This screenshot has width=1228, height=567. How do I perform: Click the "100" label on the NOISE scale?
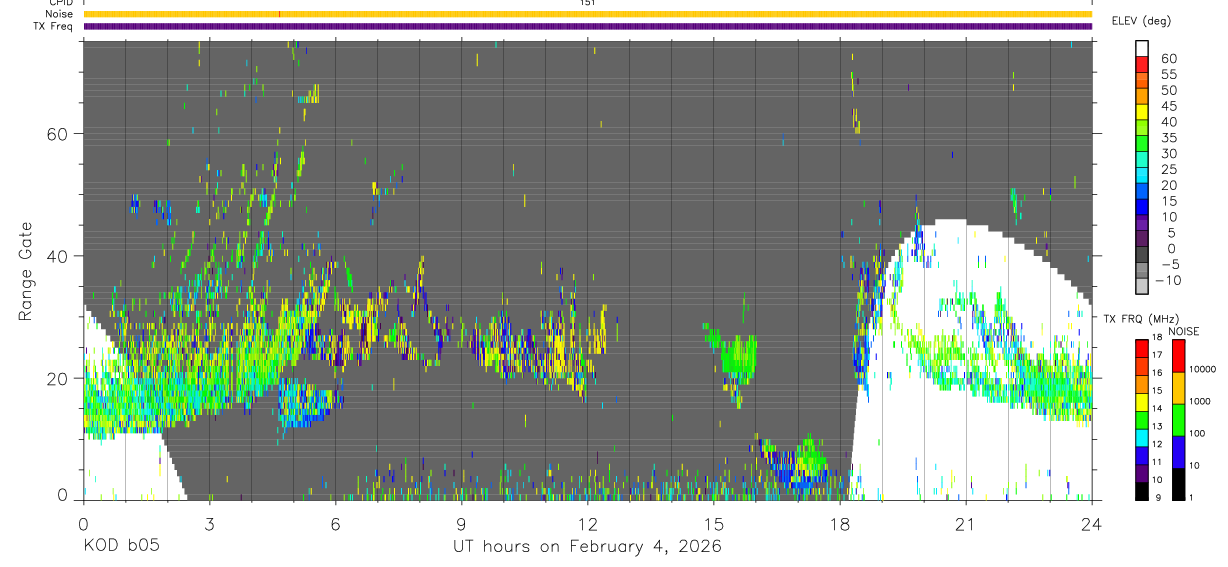tap(1197, 433)
